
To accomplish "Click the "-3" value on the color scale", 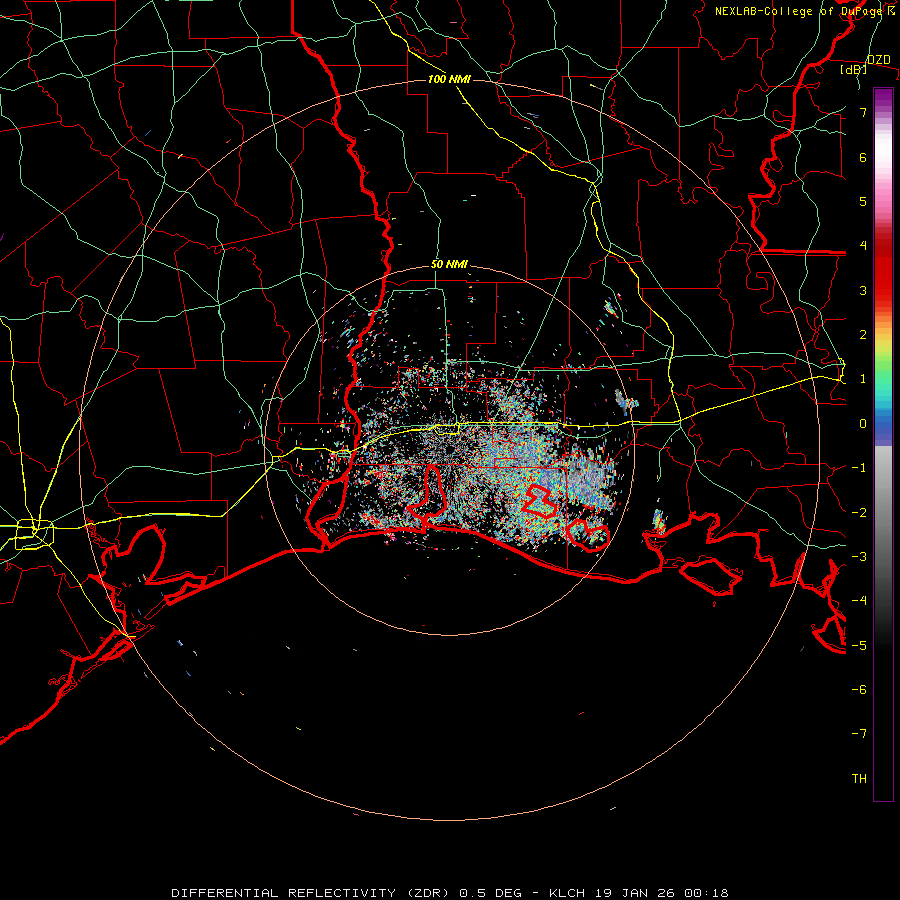I will [859, 556].
